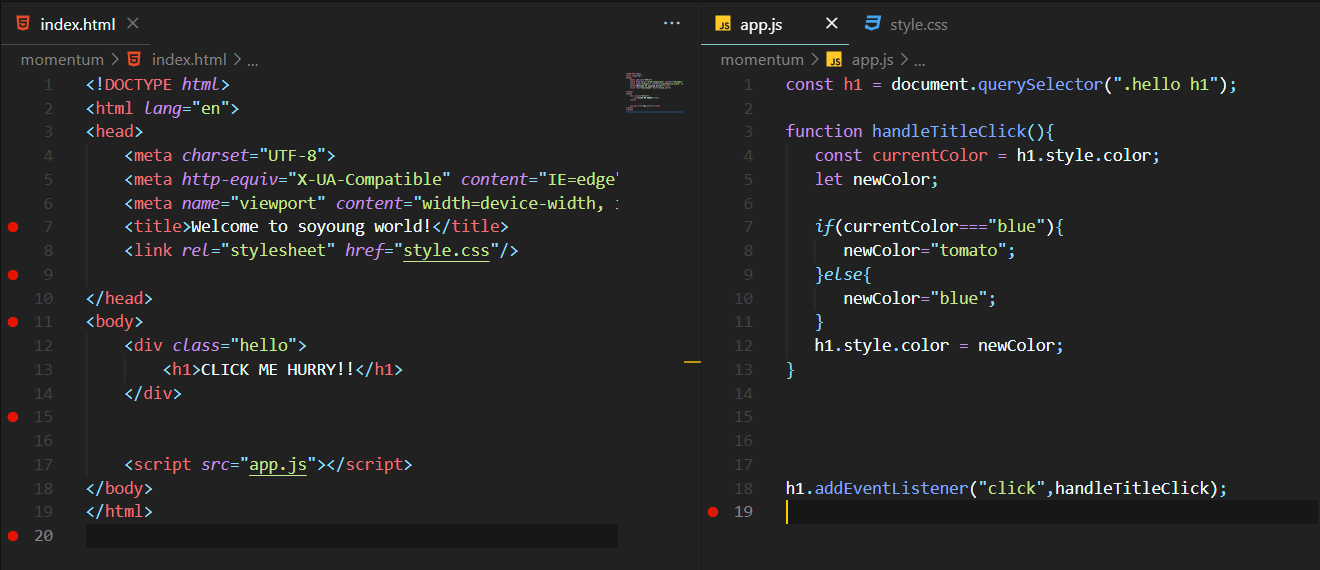Click line number 13 in index.html
The height and width of the screenshot is (570, 1320).
[x=42, y=369]
